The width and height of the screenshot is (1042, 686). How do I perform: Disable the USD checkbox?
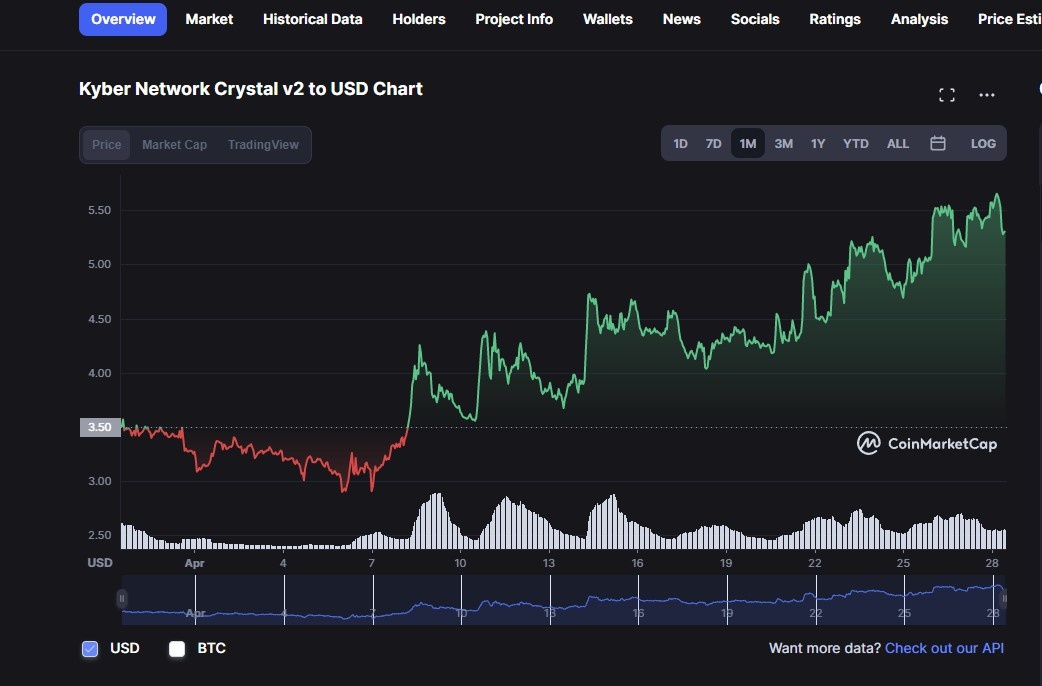pos(90,649)
